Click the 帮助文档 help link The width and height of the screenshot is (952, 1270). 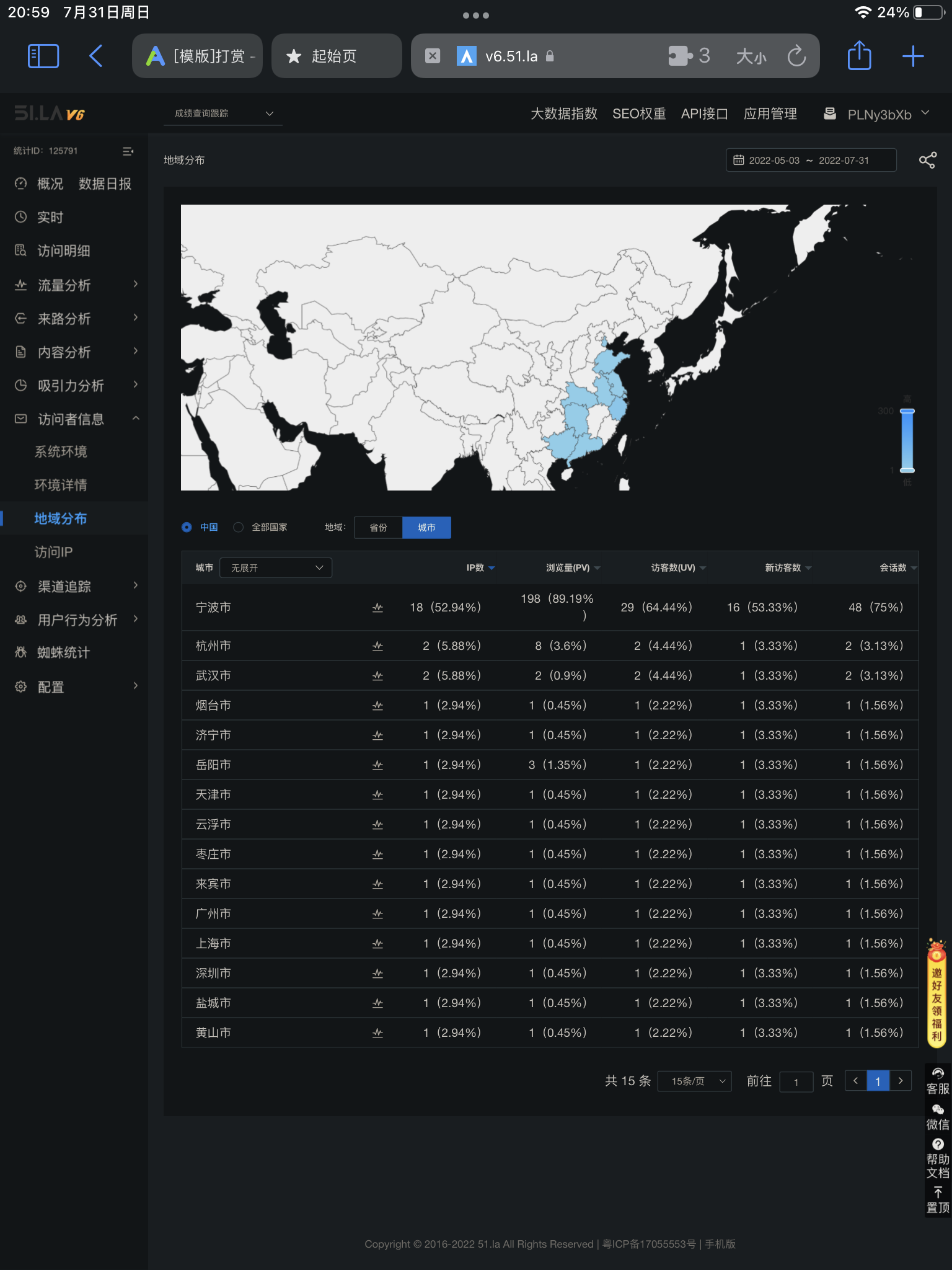click(x=938, y=1159)
